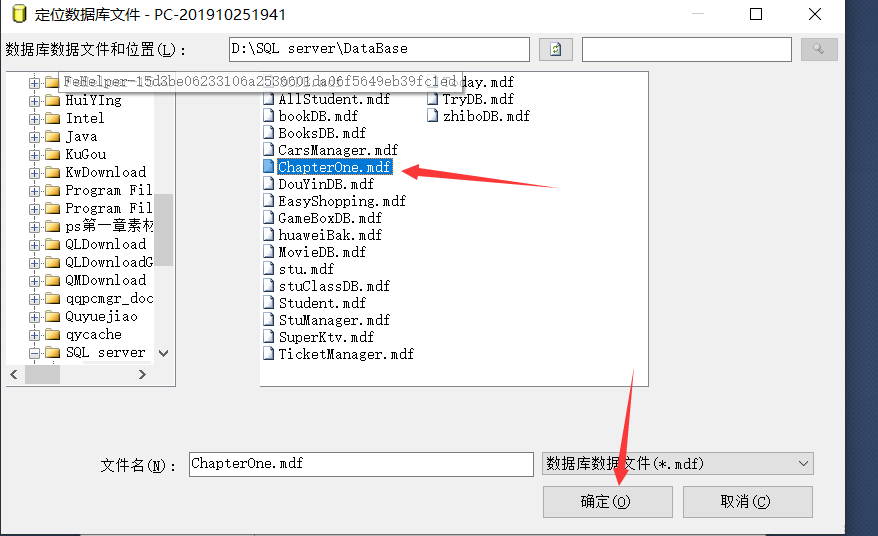Select the QMDownload folder in tree
Viewport: 878px width, 536px height.
coord(106,281)
